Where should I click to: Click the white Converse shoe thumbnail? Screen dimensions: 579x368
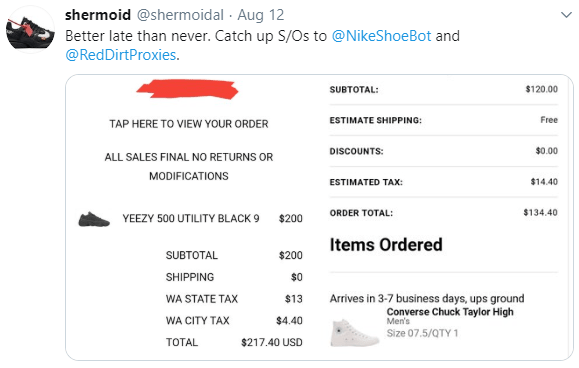[354, 333]
